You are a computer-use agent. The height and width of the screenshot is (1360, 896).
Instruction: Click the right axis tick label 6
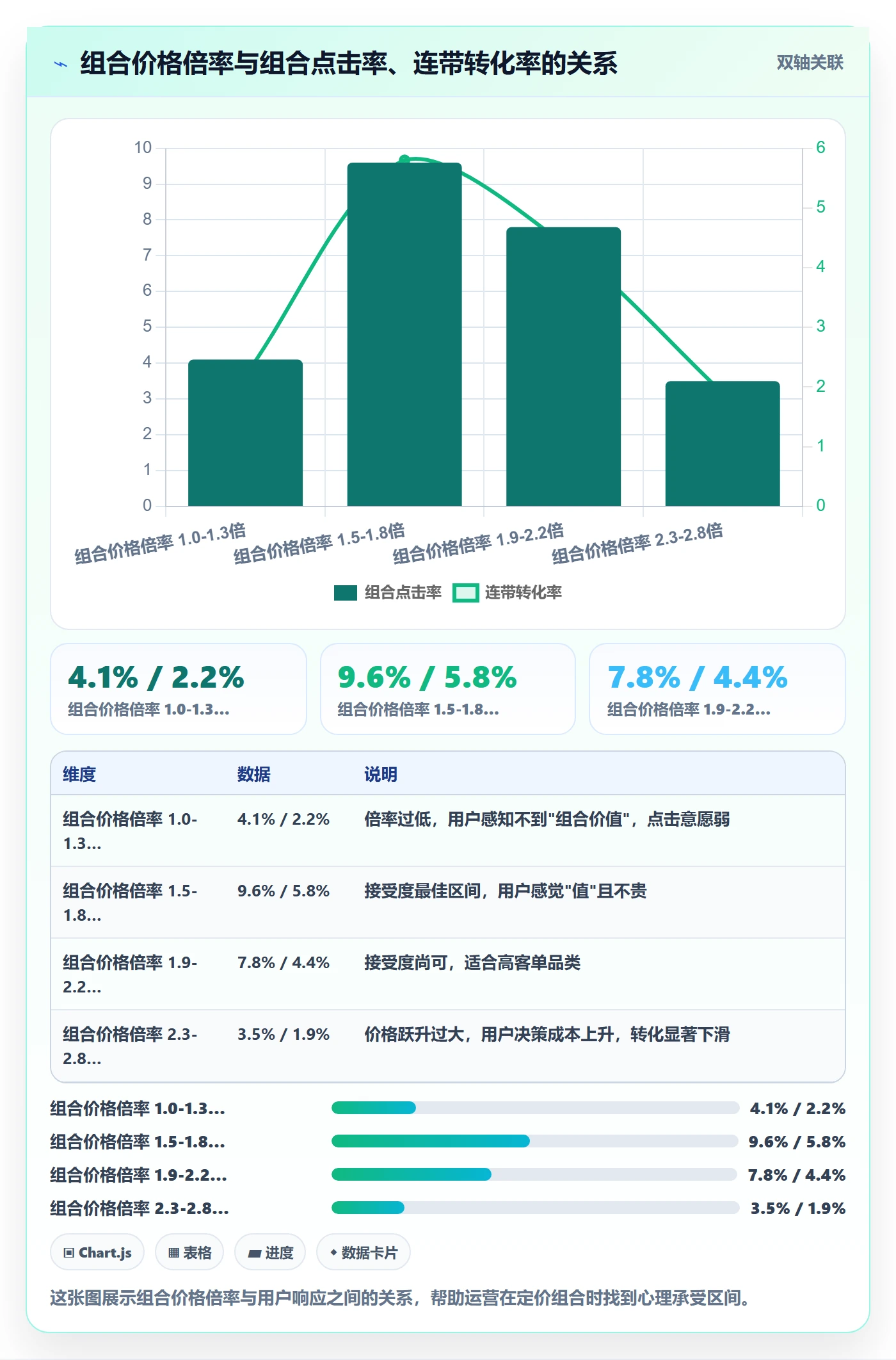pyautogui.click(x=820, y=148)
